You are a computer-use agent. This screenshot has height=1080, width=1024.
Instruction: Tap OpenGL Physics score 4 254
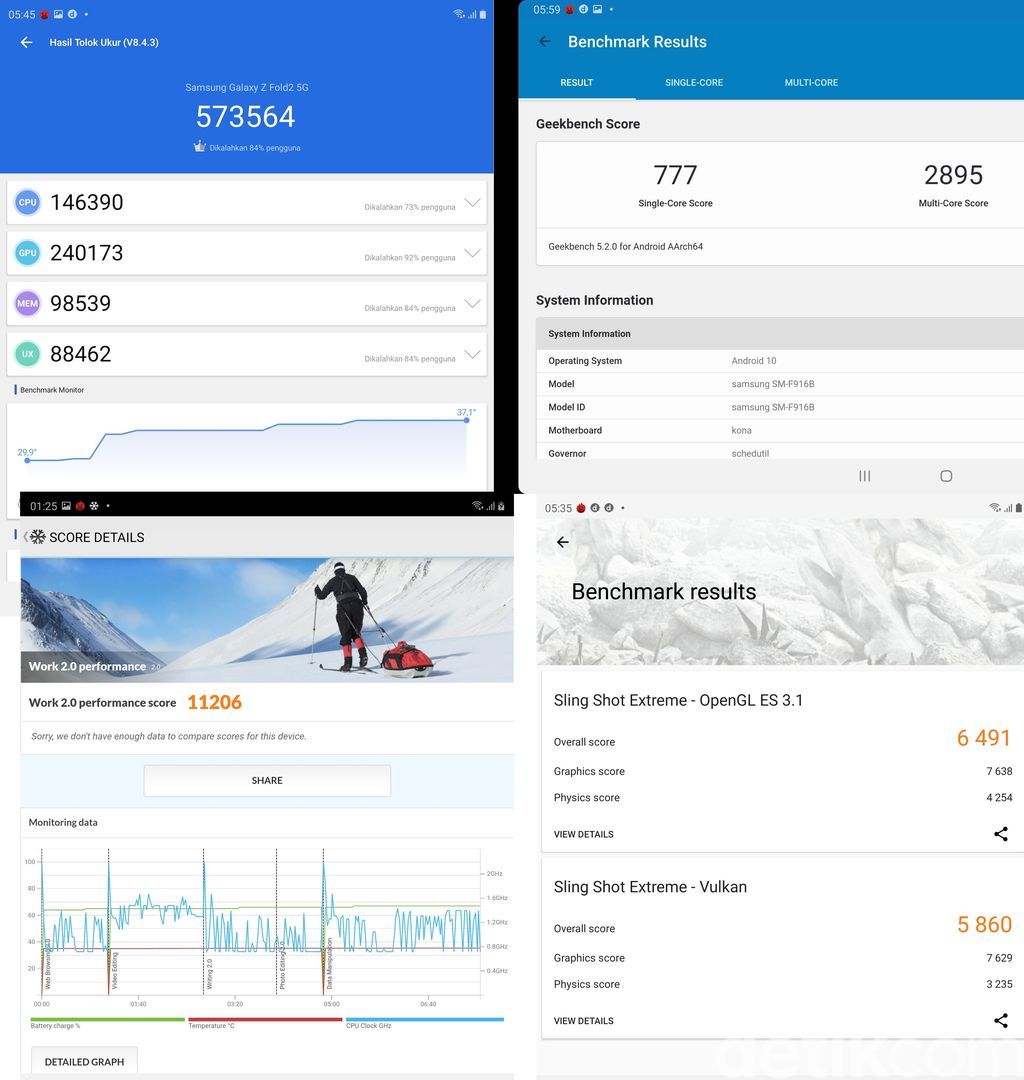[999, 798]
